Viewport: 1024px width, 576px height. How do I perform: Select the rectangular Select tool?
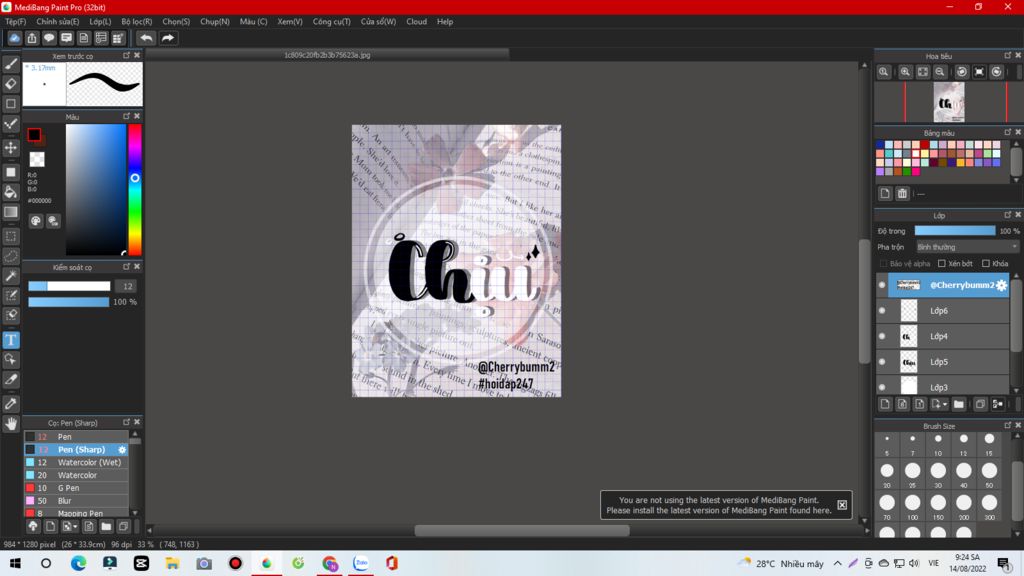(11, 236)
